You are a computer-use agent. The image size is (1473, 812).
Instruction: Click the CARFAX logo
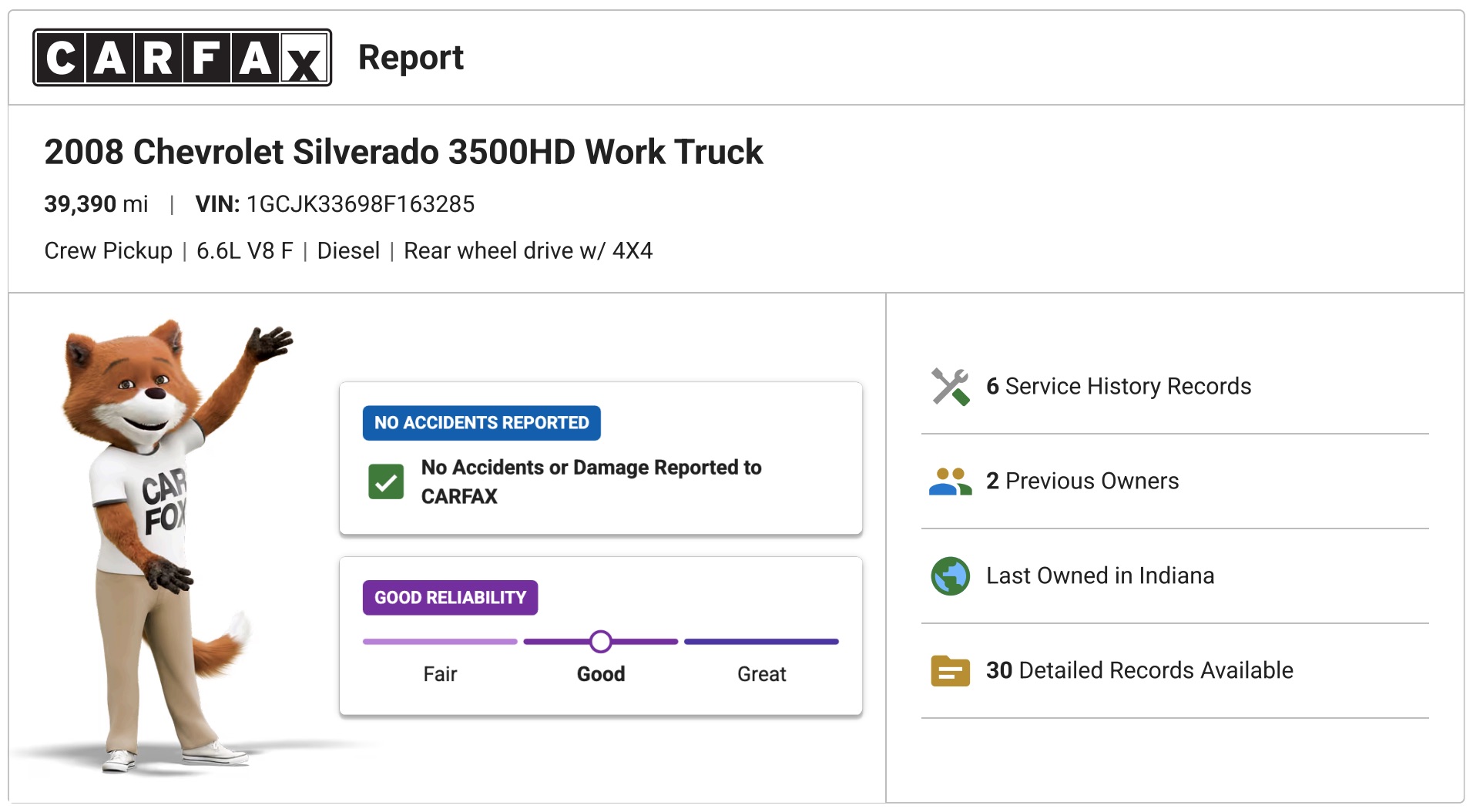click(x=183, y=58)
